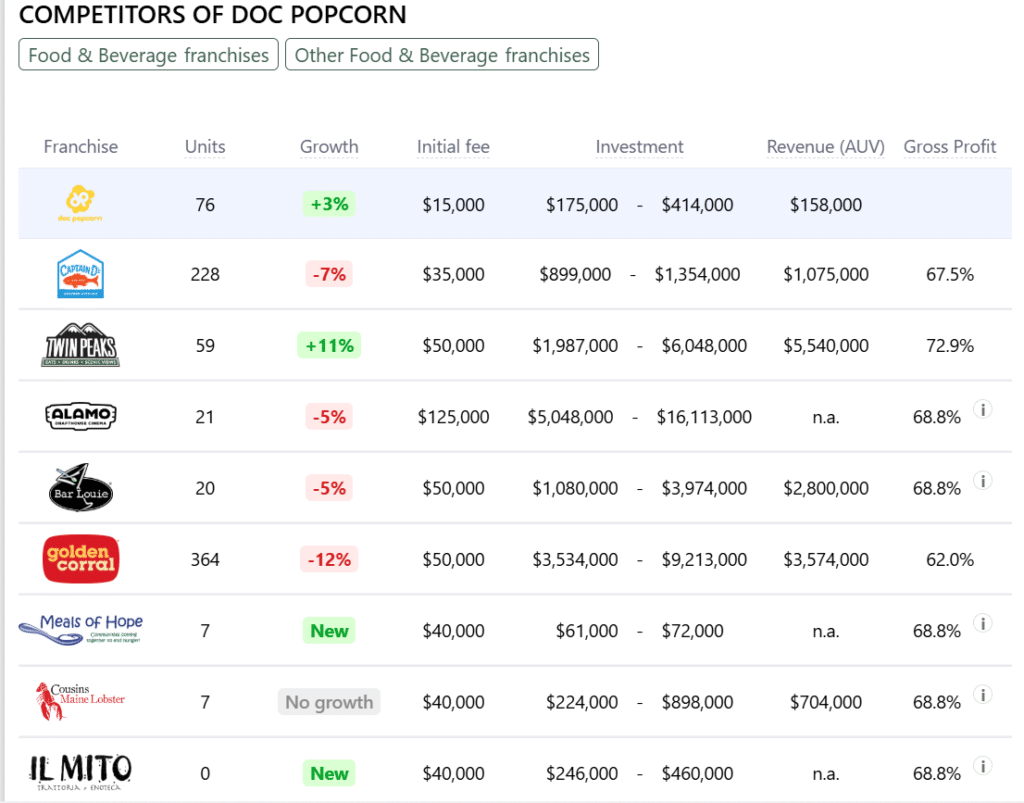This screenshot has height=803, width=1024.
Task: Open the Bar Louie logo
Action: pos(80,488)
